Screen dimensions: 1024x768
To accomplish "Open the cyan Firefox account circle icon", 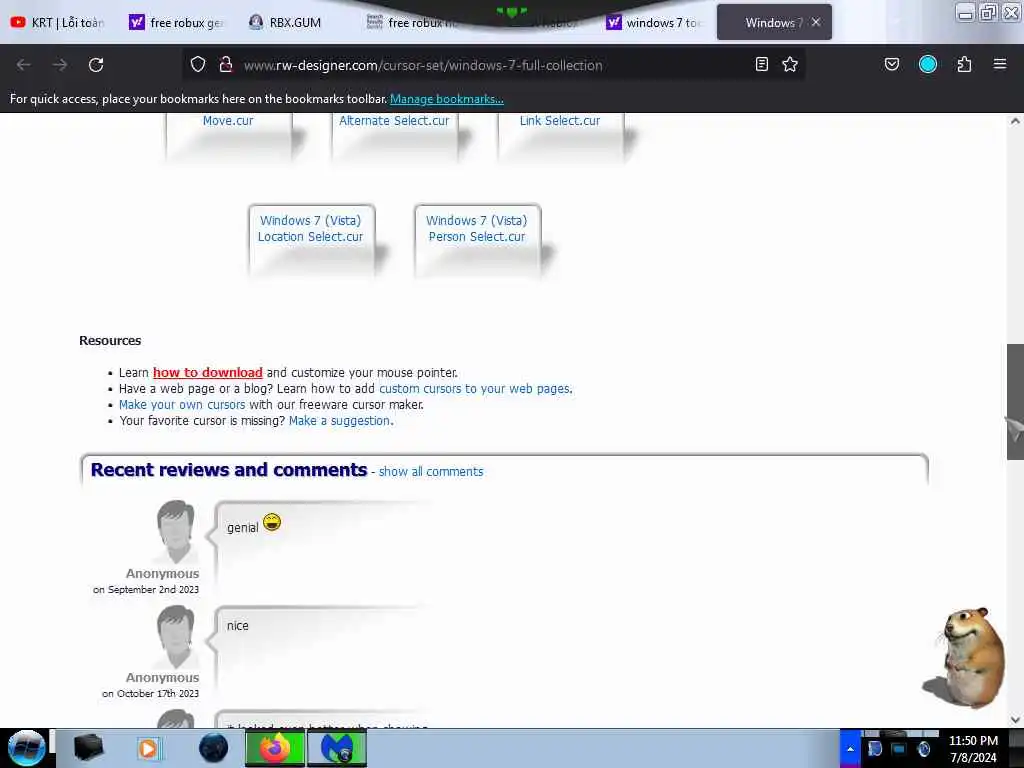I will pos(928,64).
